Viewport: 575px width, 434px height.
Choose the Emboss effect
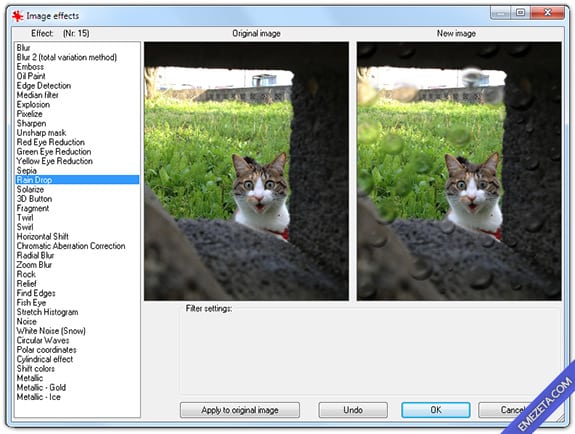click(x=30, y=67)
